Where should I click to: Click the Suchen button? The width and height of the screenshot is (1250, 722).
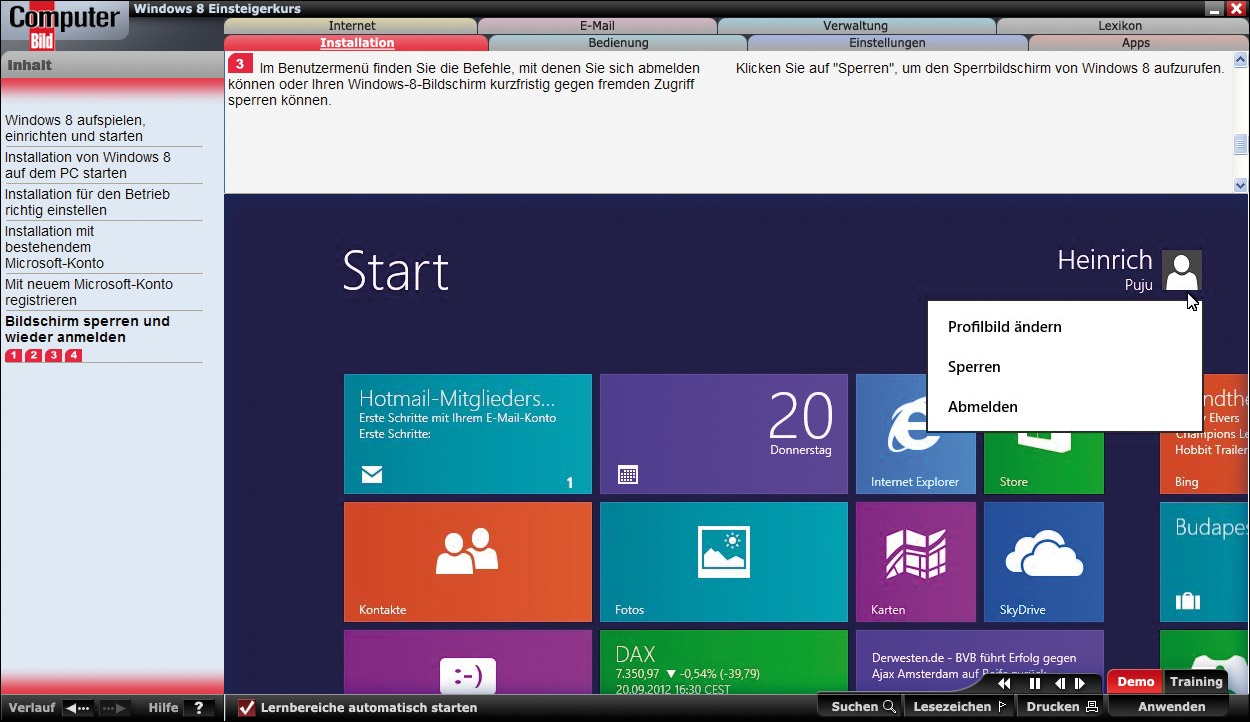coord(863,707)
